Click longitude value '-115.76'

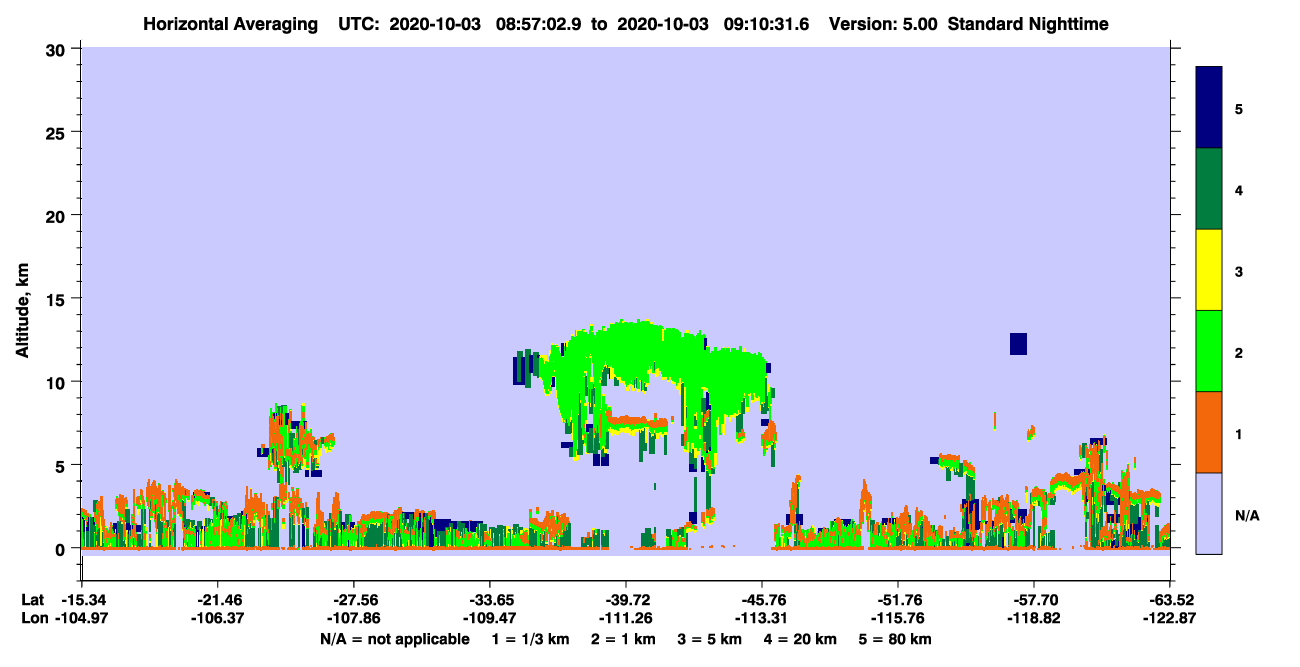click(898, 618)
